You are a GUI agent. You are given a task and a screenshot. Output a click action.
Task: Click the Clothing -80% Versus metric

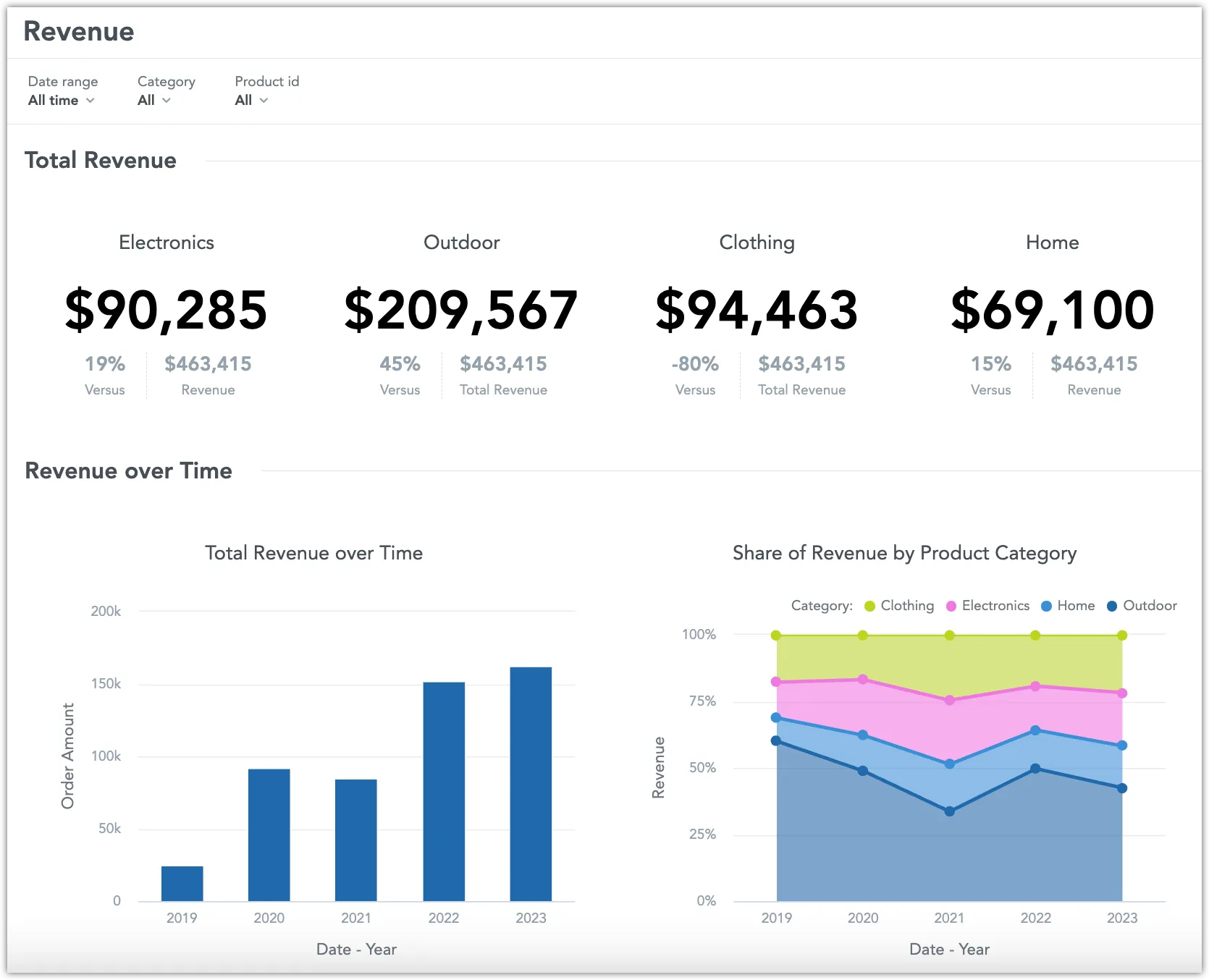(x=694, y=375)
